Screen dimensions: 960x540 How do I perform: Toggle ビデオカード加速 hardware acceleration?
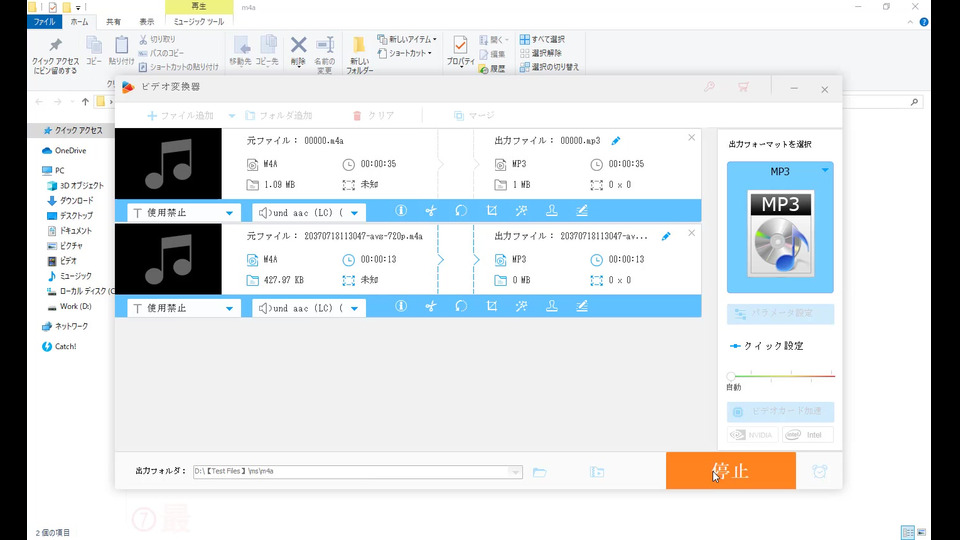pyautogui.click(x=781, y=411)
